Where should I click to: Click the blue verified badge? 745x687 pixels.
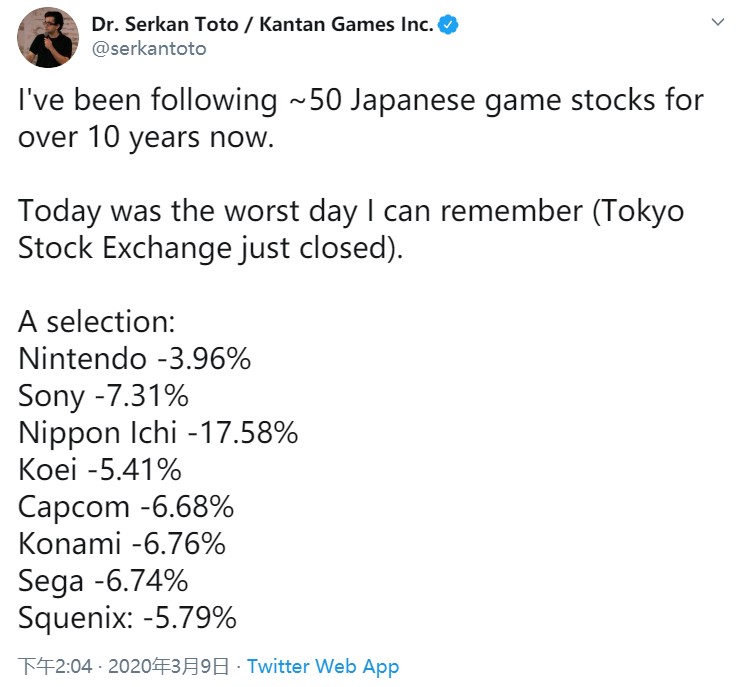tap(449, 25)
